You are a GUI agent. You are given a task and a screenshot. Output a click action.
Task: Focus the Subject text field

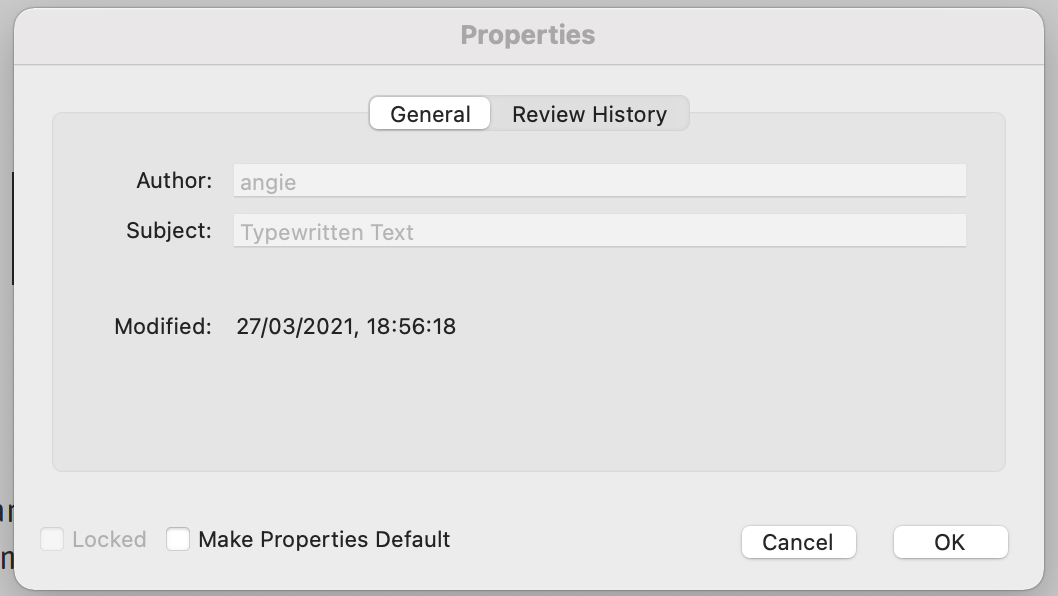point(600,231)
